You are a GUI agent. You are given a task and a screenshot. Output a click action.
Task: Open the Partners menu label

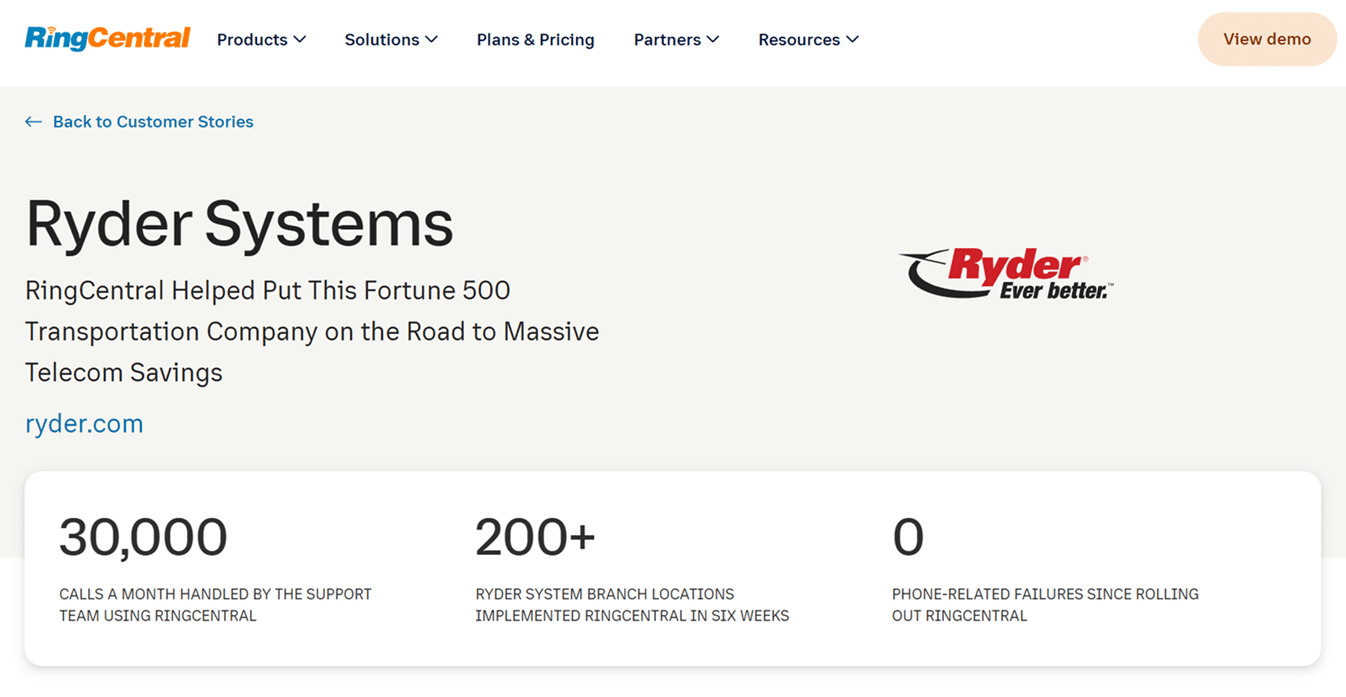(667, 40)
